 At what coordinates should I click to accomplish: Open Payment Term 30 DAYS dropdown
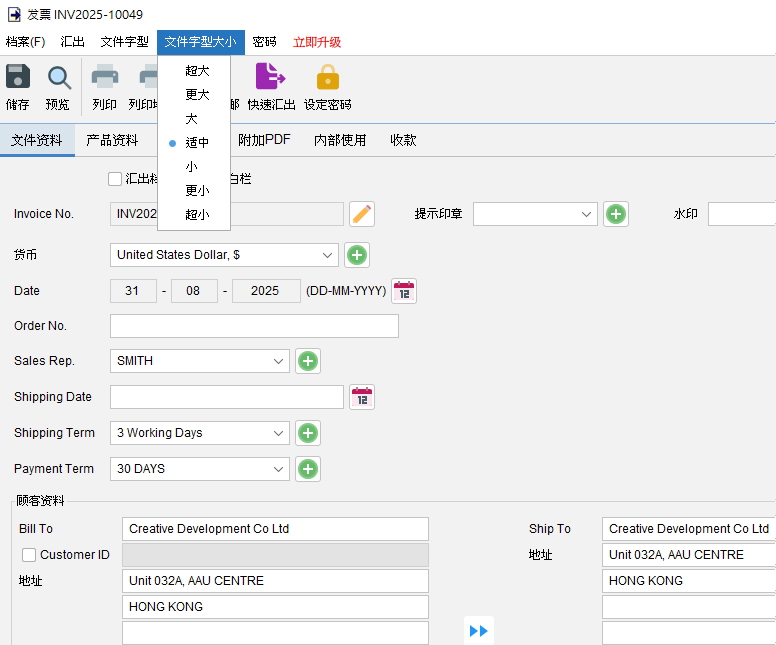278,469
